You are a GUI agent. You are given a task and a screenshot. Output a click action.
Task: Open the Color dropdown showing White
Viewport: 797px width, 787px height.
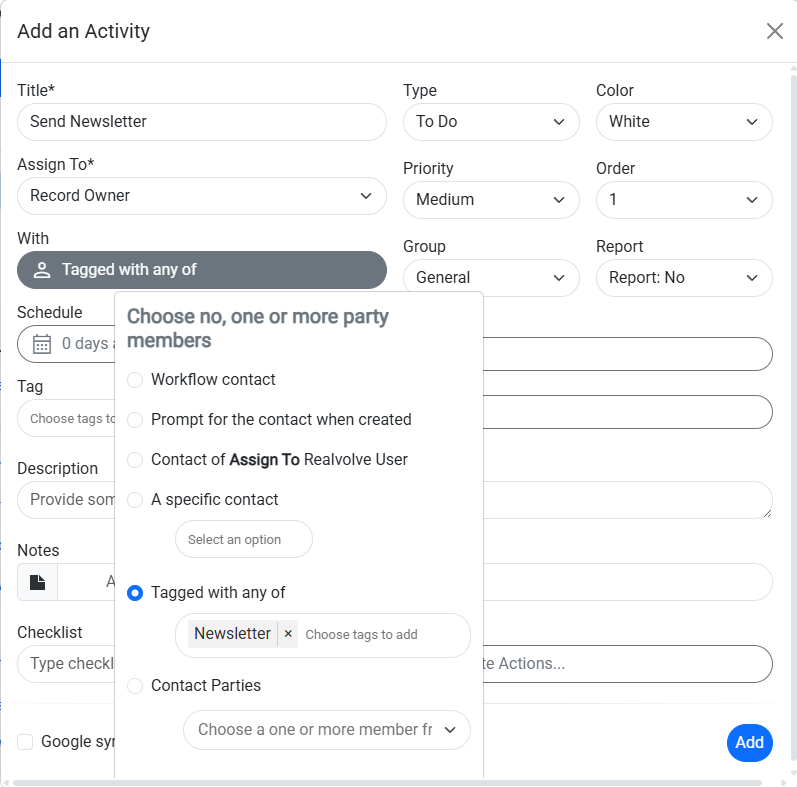tap(683, 122)
